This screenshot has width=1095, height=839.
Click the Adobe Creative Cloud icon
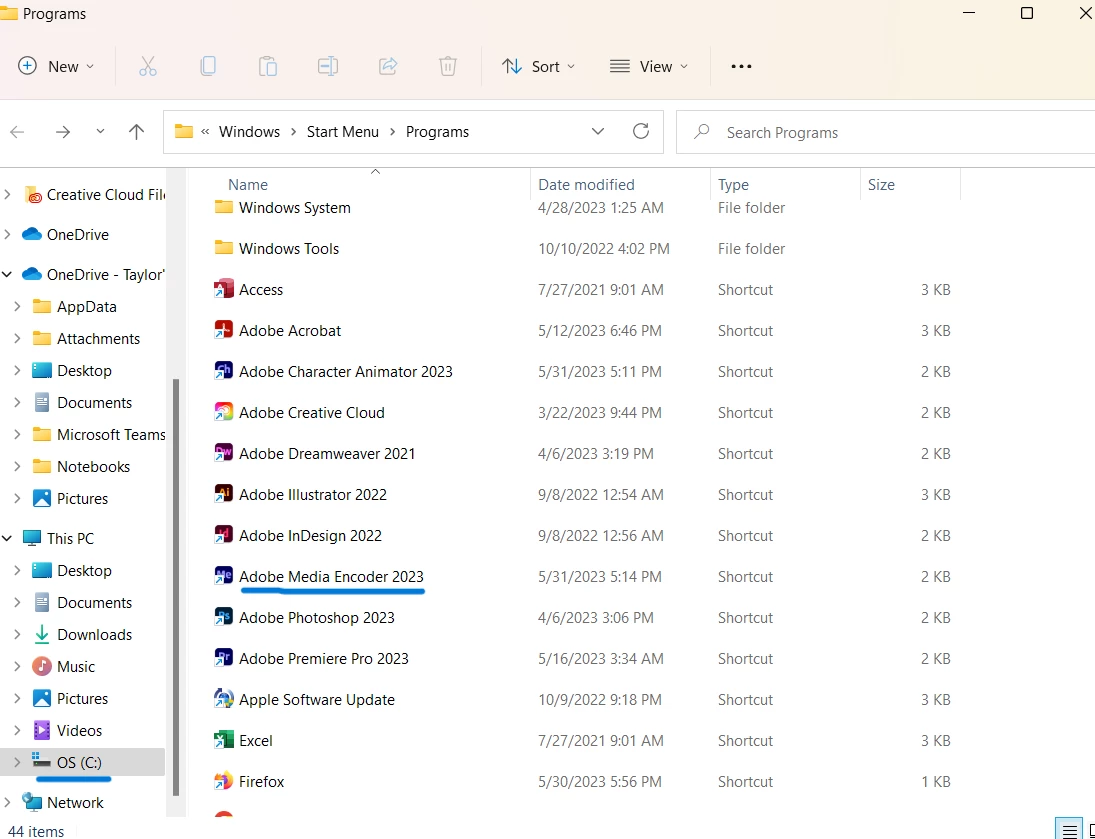(x=223, y=412)
